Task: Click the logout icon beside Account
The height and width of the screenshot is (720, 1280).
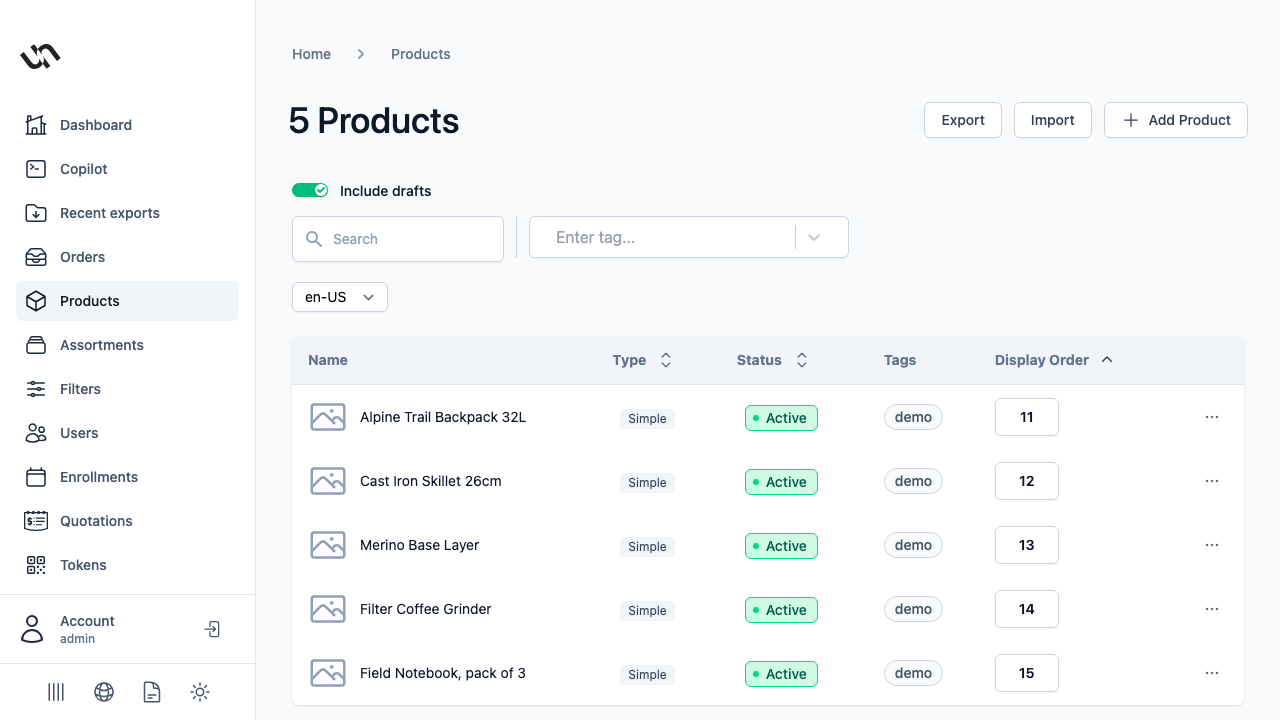Action: click(212, 629)
